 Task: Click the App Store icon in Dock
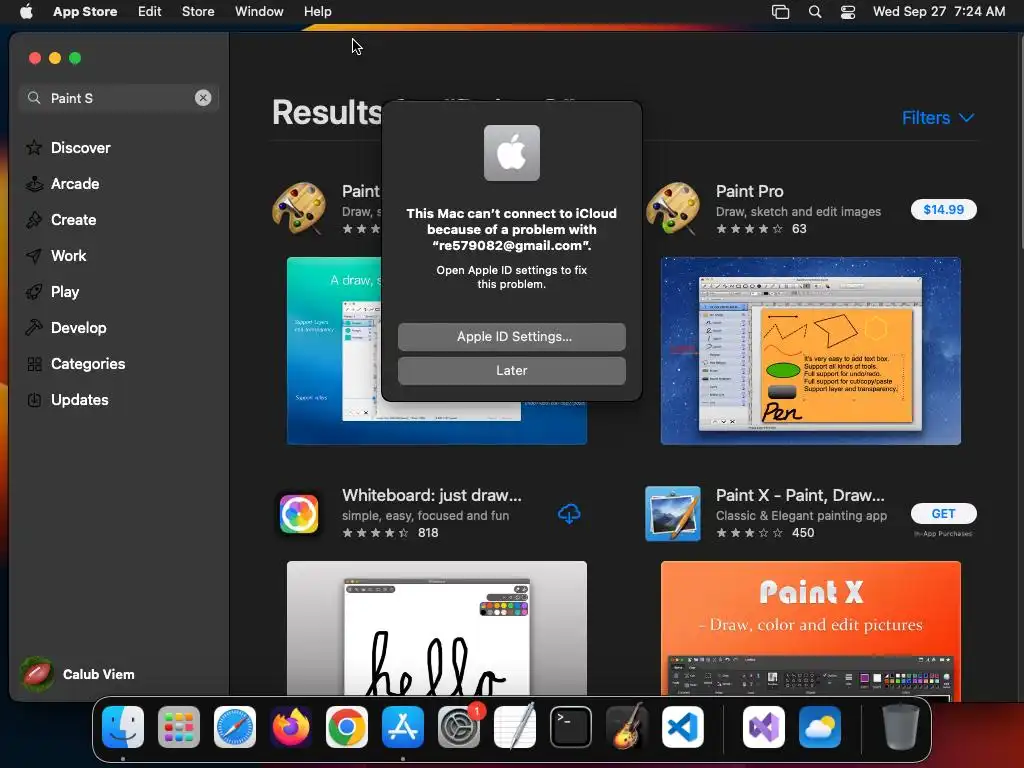point(402,727)
